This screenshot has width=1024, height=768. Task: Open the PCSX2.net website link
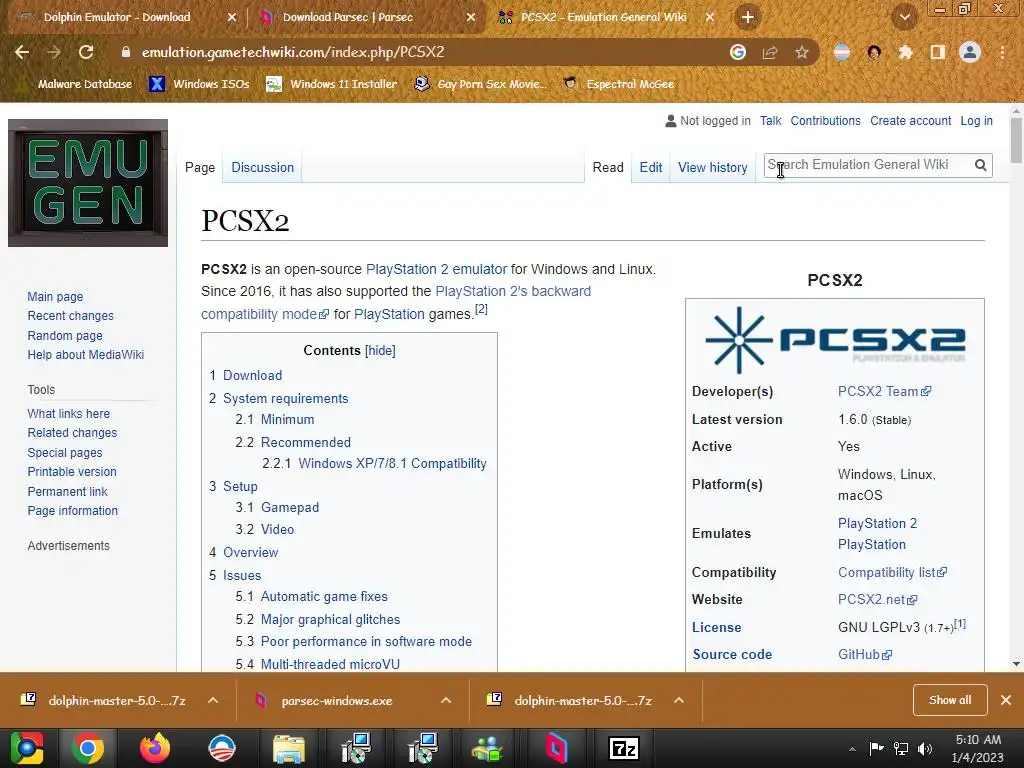(x=877, y=600)
